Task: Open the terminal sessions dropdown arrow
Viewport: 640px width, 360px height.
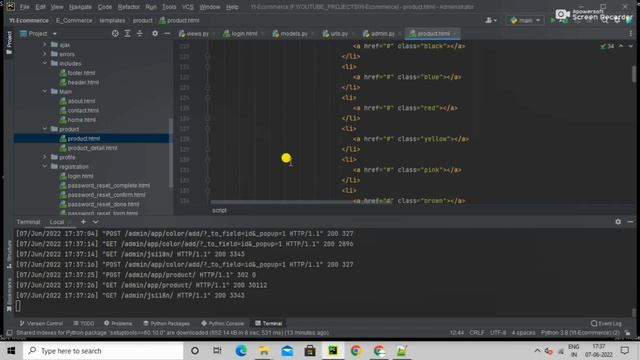Action: (95, 222)
